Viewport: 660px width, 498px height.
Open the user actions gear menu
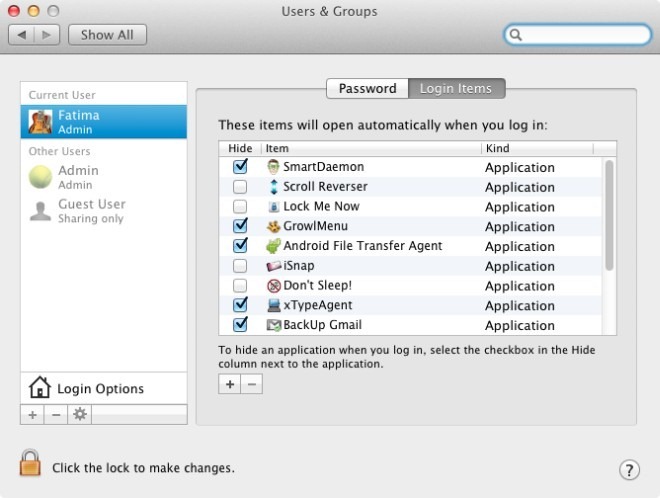[78, 414]
